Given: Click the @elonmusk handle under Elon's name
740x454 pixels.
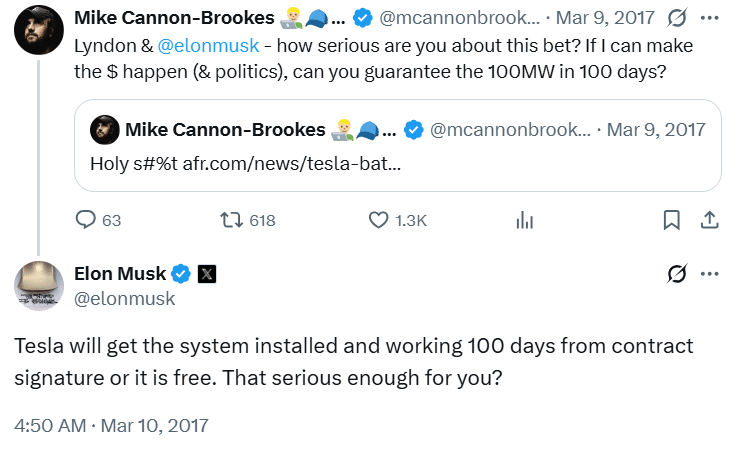Looking at the screenshot, I should 125,298.
